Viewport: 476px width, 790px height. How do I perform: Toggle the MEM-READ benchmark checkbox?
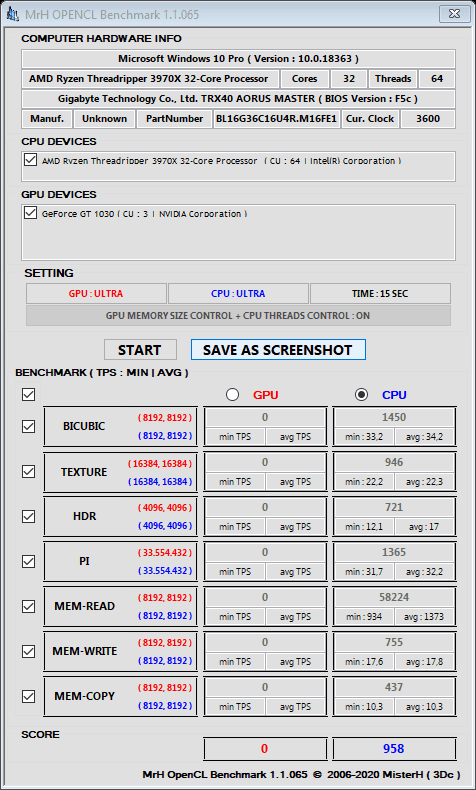28,606
